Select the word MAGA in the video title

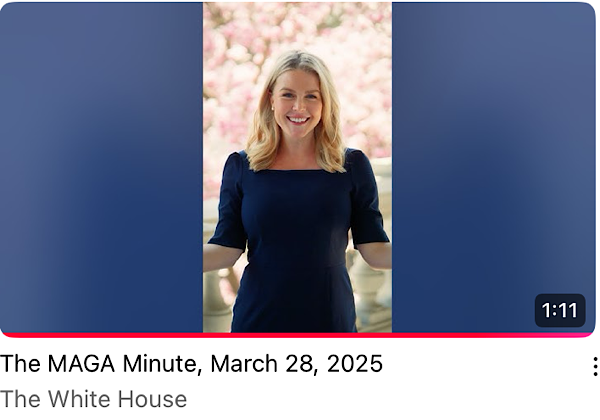[x=81, y=363]
